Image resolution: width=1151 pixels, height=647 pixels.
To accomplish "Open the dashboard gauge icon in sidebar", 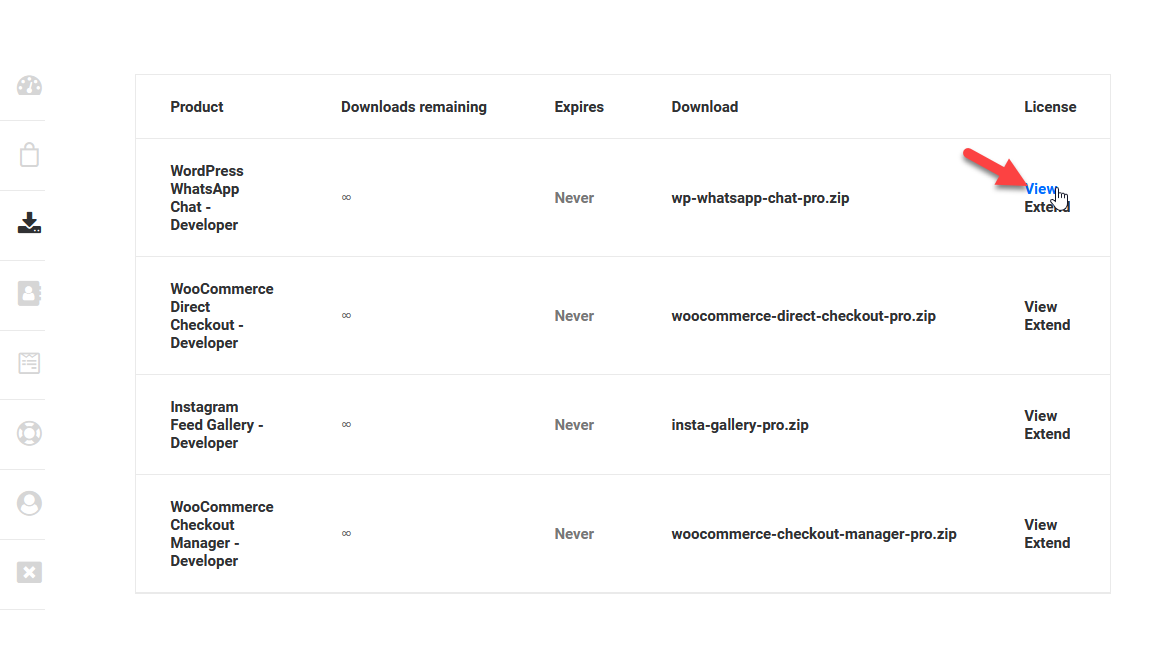I will pos(29,86).
